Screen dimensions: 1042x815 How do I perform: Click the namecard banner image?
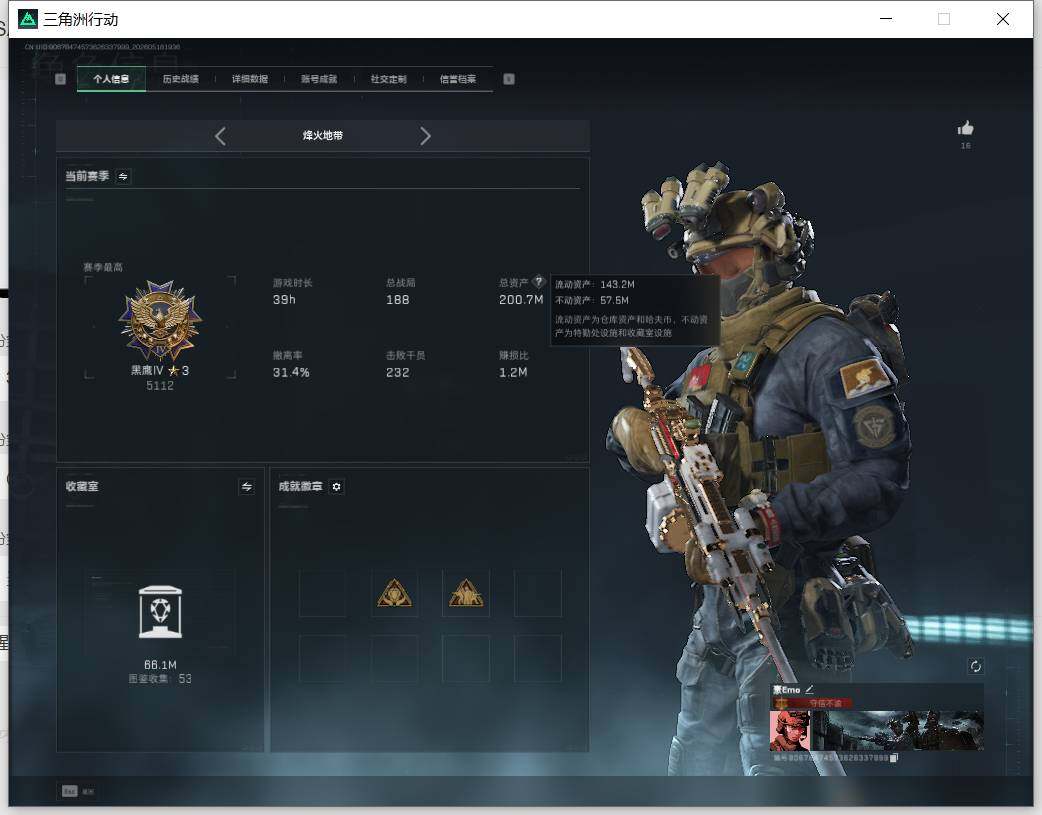[898, 731]
